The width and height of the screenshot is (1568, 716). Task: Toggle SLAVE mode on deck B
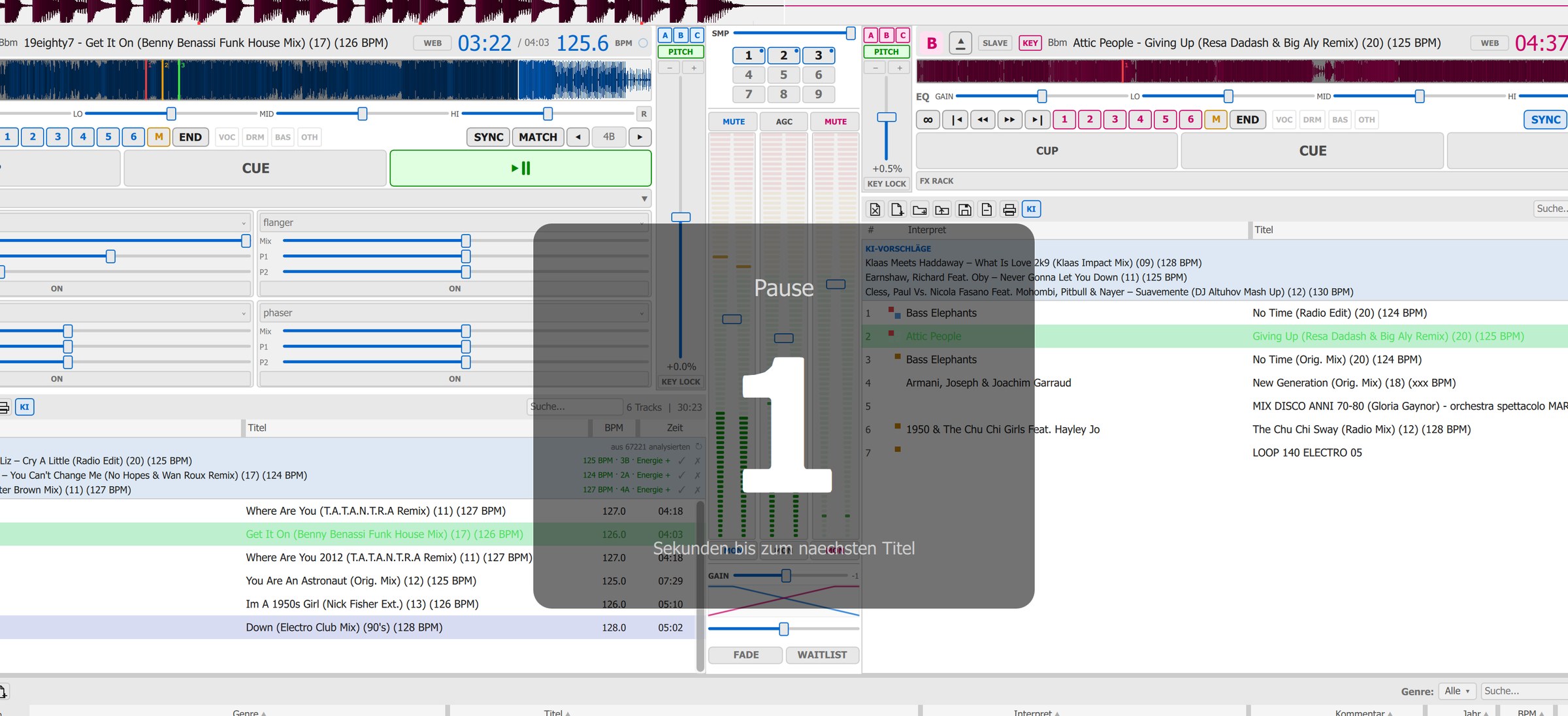(995, 43)
